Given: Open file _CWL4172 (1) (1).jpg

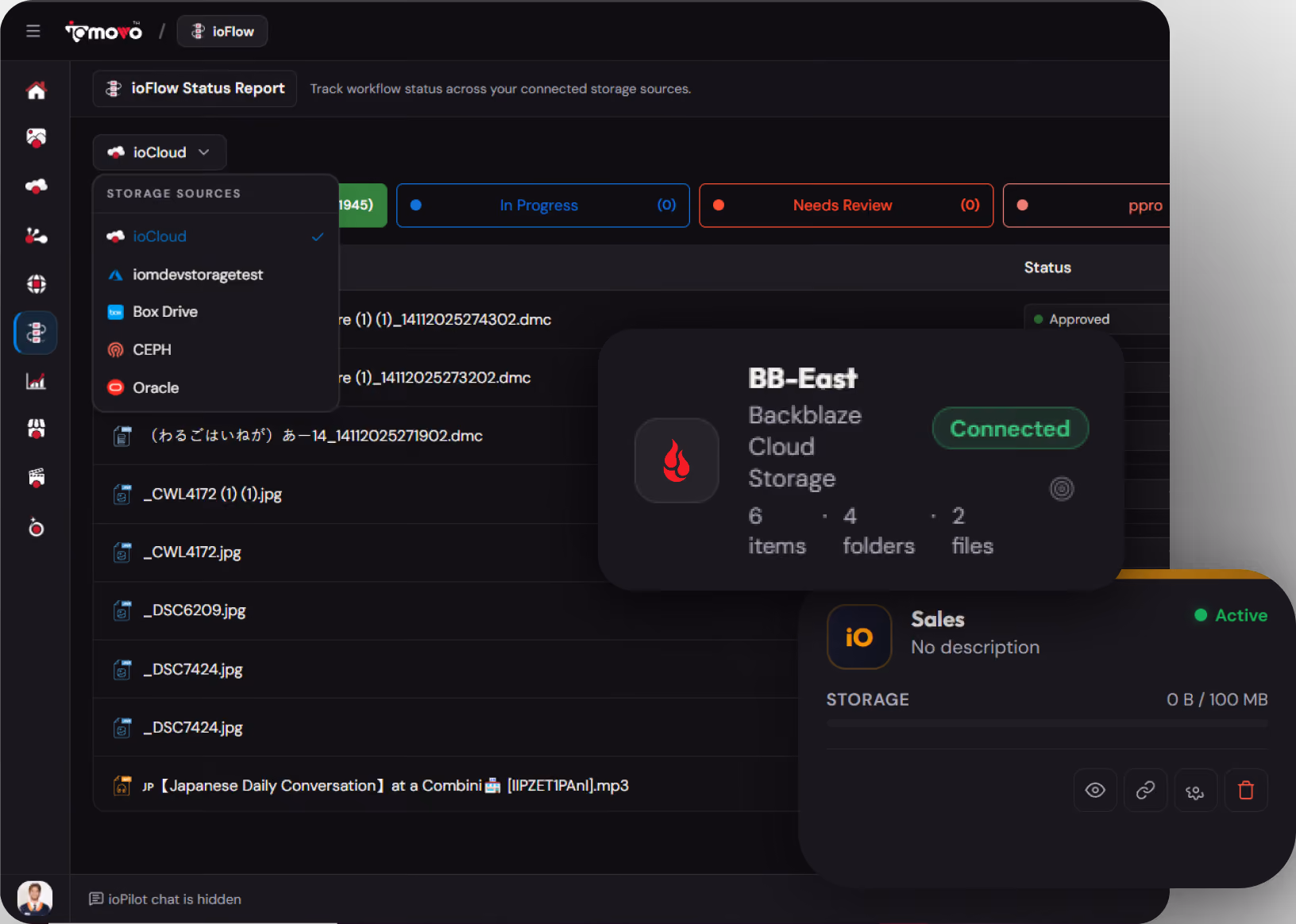Looking at the screenshot, I should pyautogui.click(x=213, y=494).
